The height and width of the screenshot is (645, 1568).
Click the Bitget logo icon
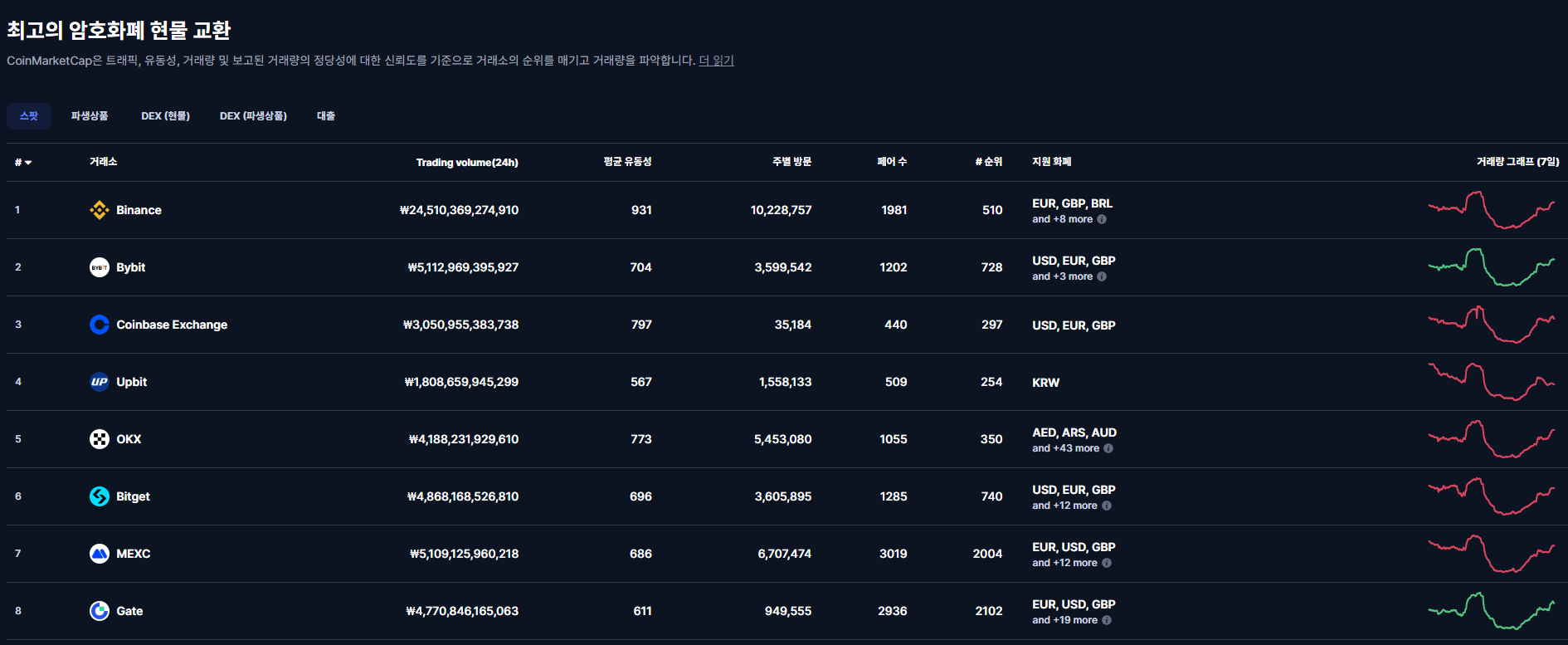(100, 496)
